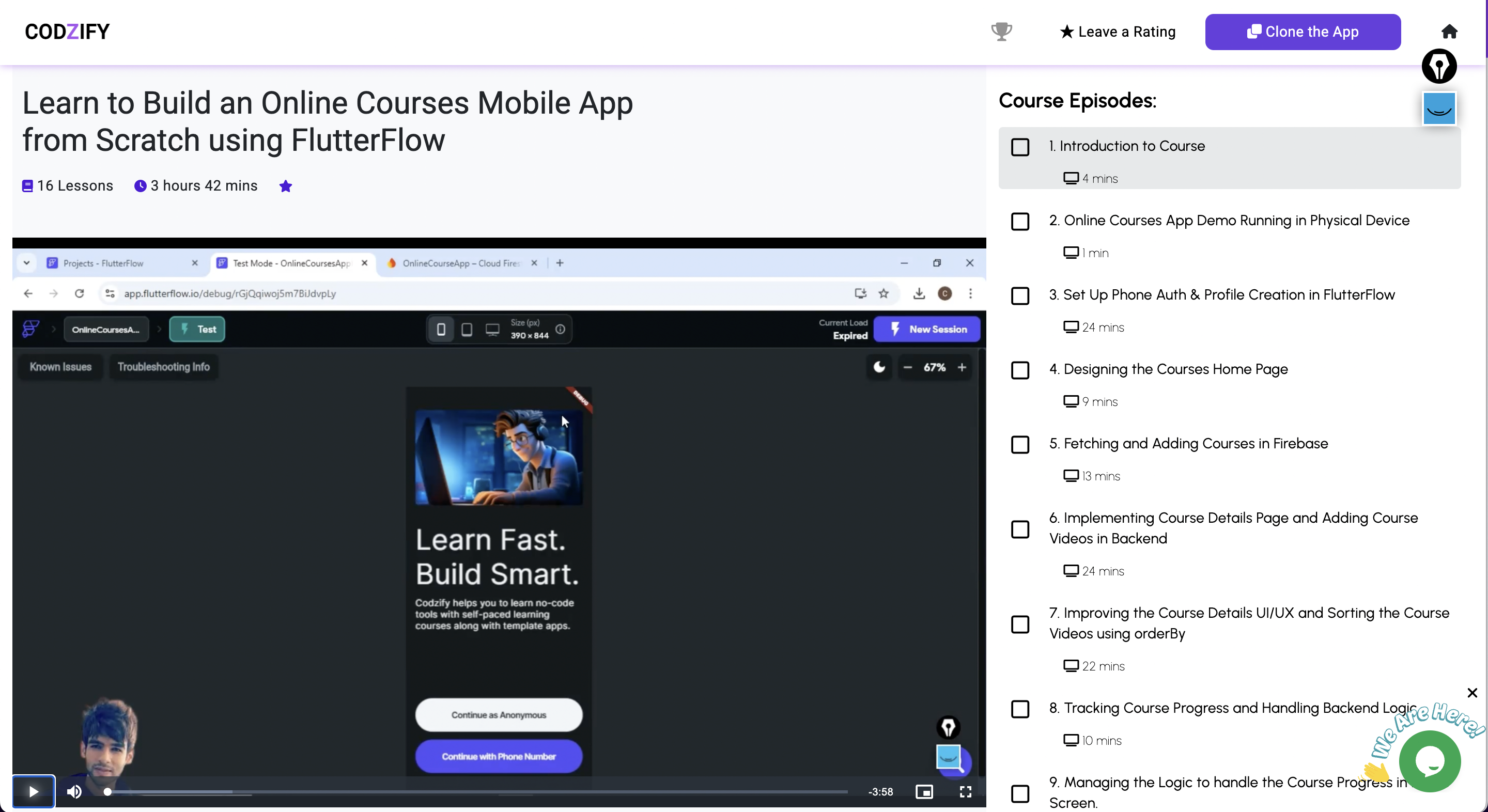
Task: Close the Projects - FlutterFlow tab
Action: pos(195,263)
